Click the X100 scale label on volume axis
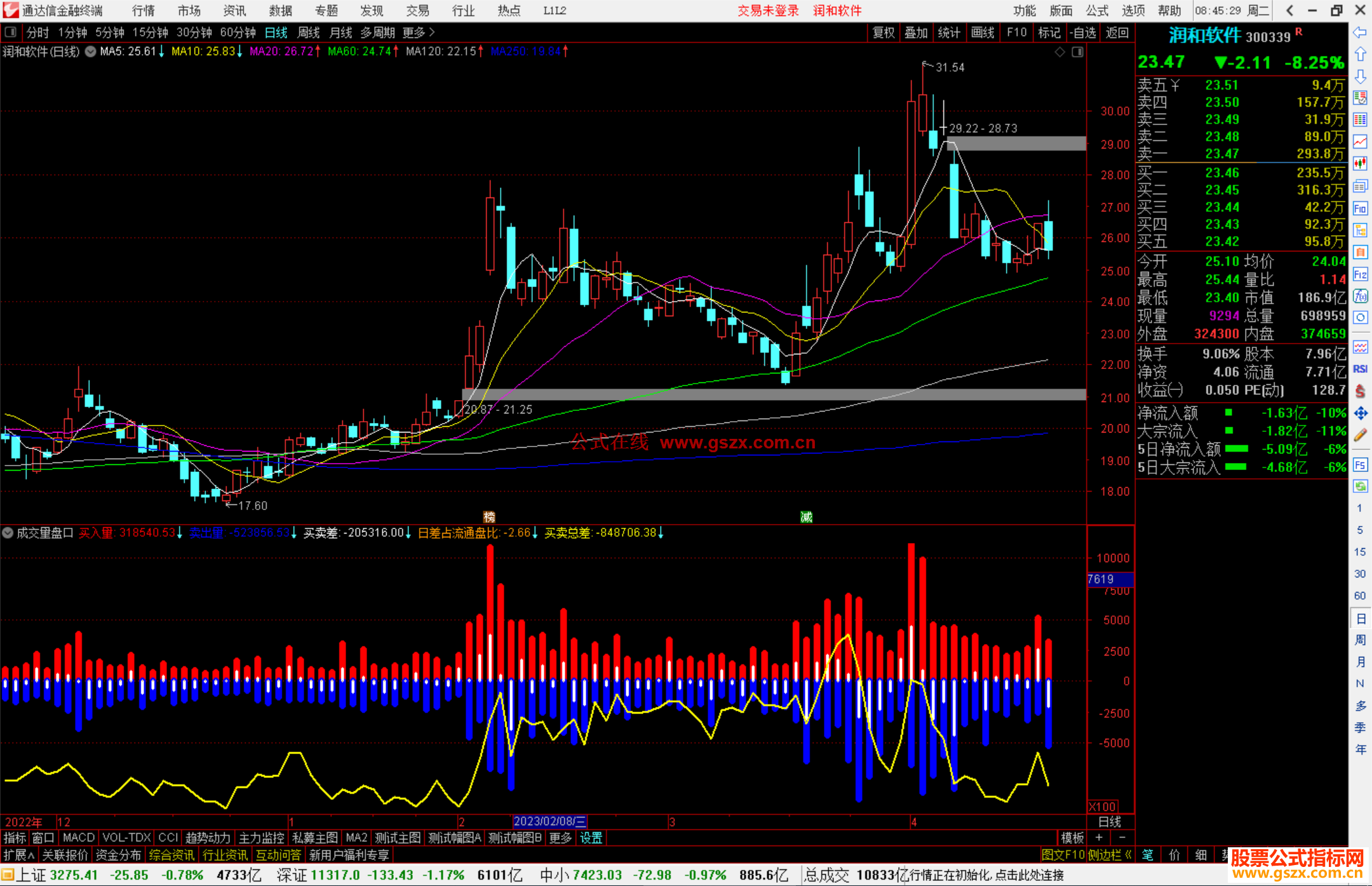 pos(1103,807)
